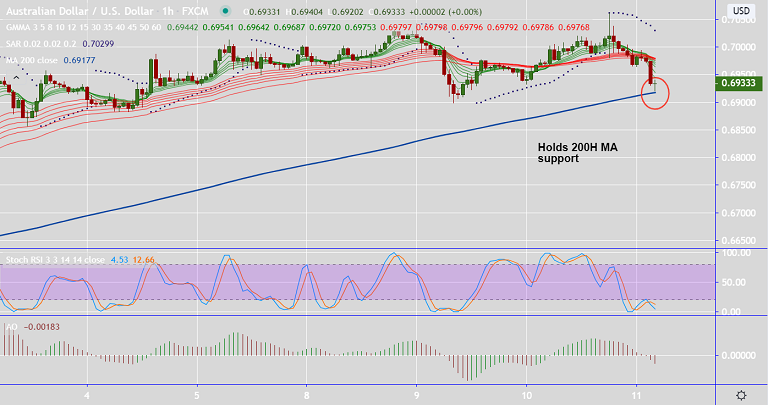Click the current price label 0.69333
Screen dimensions: 768x405
pyautogui.click(x=739, y=83)
